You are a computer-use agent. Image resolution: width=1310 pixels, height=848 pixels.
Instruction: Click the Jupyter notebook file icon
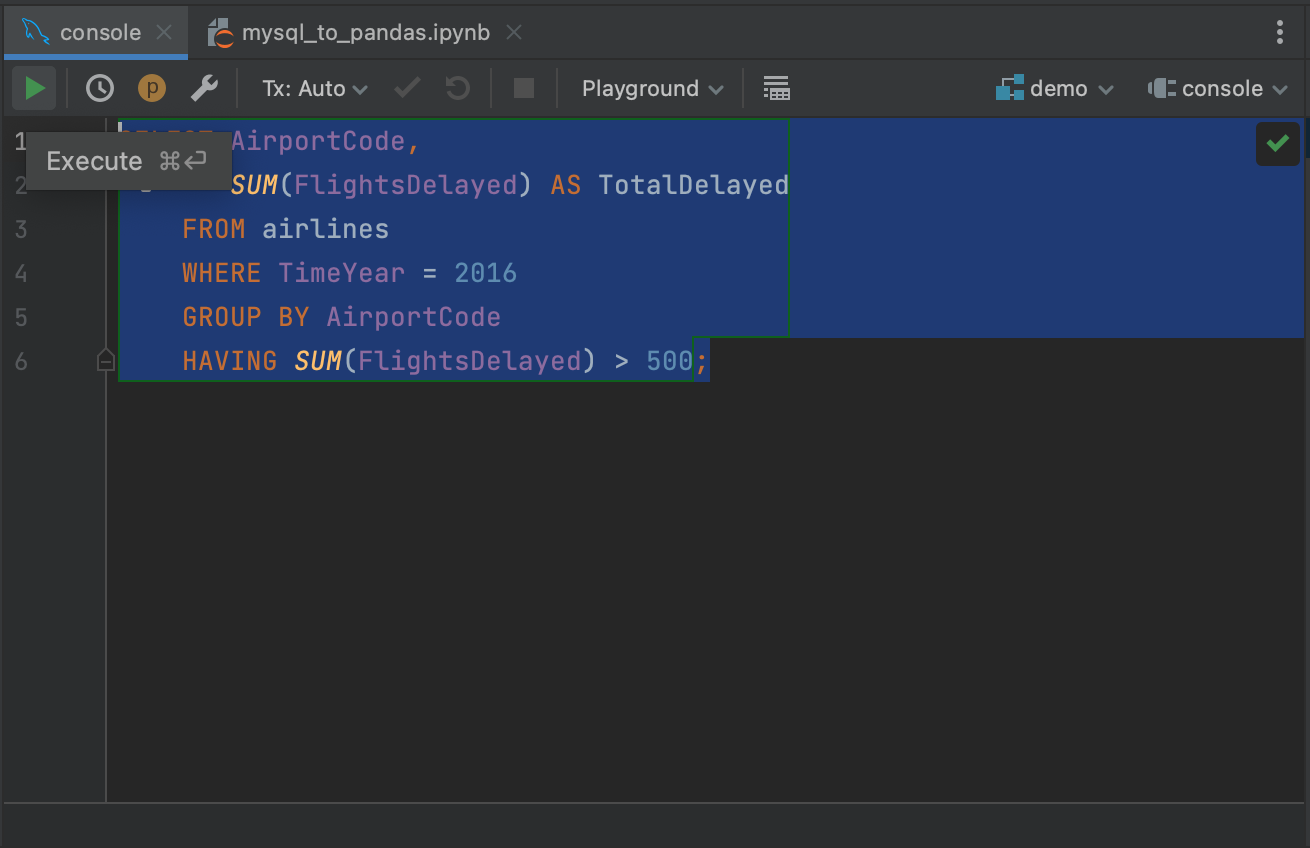click(220, 33)
